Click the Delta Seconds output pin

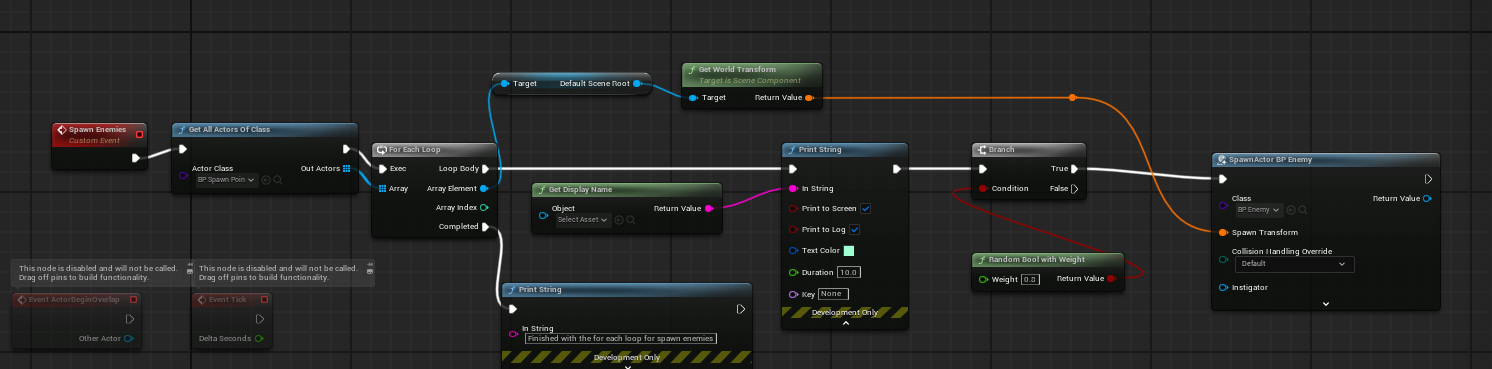point(259,338)
